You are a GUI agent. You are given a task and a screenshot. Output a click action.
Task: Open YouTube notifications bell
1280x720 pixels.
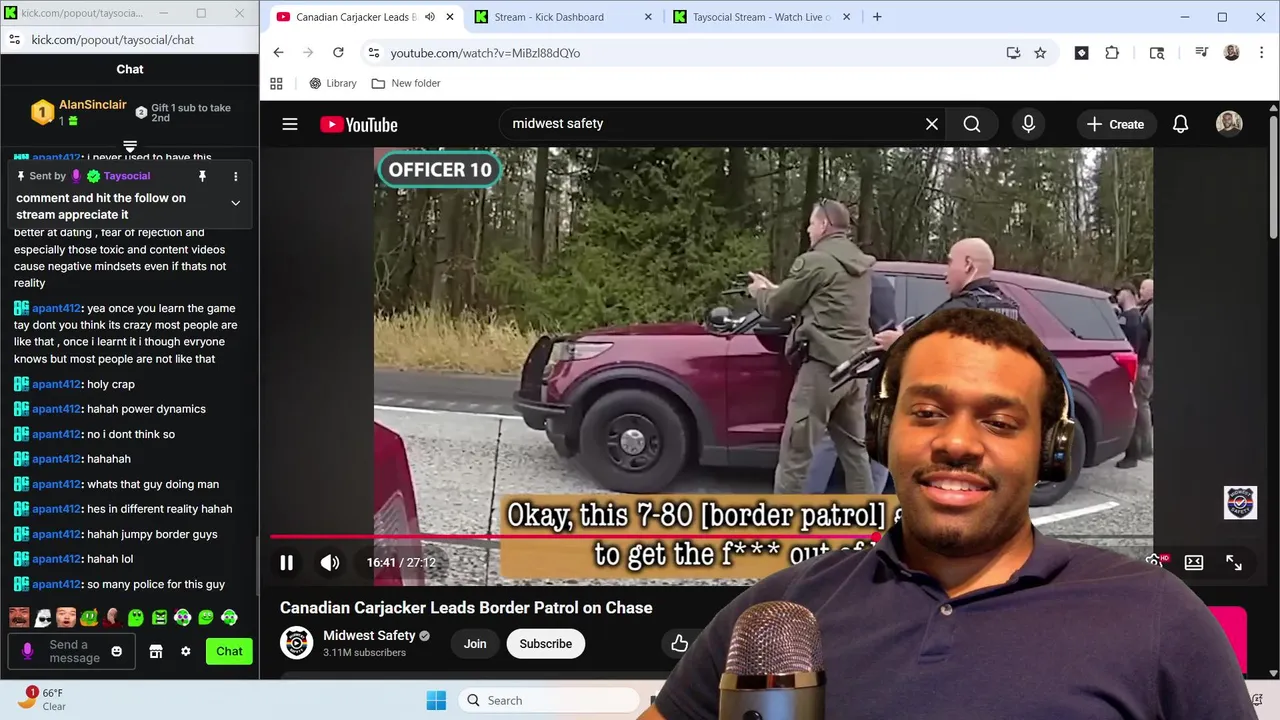[1181, 124]
